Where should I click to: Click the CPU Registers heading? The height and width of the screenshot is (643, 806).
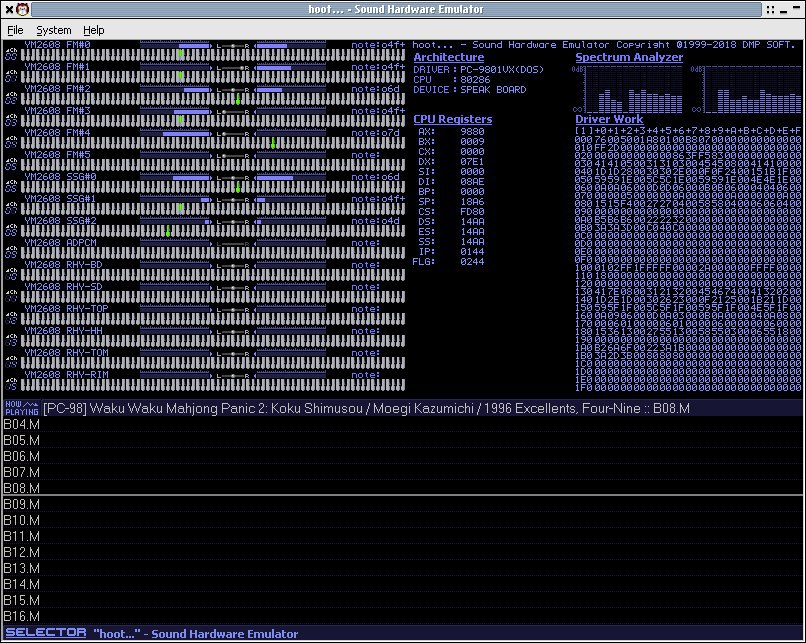point(453,119)
